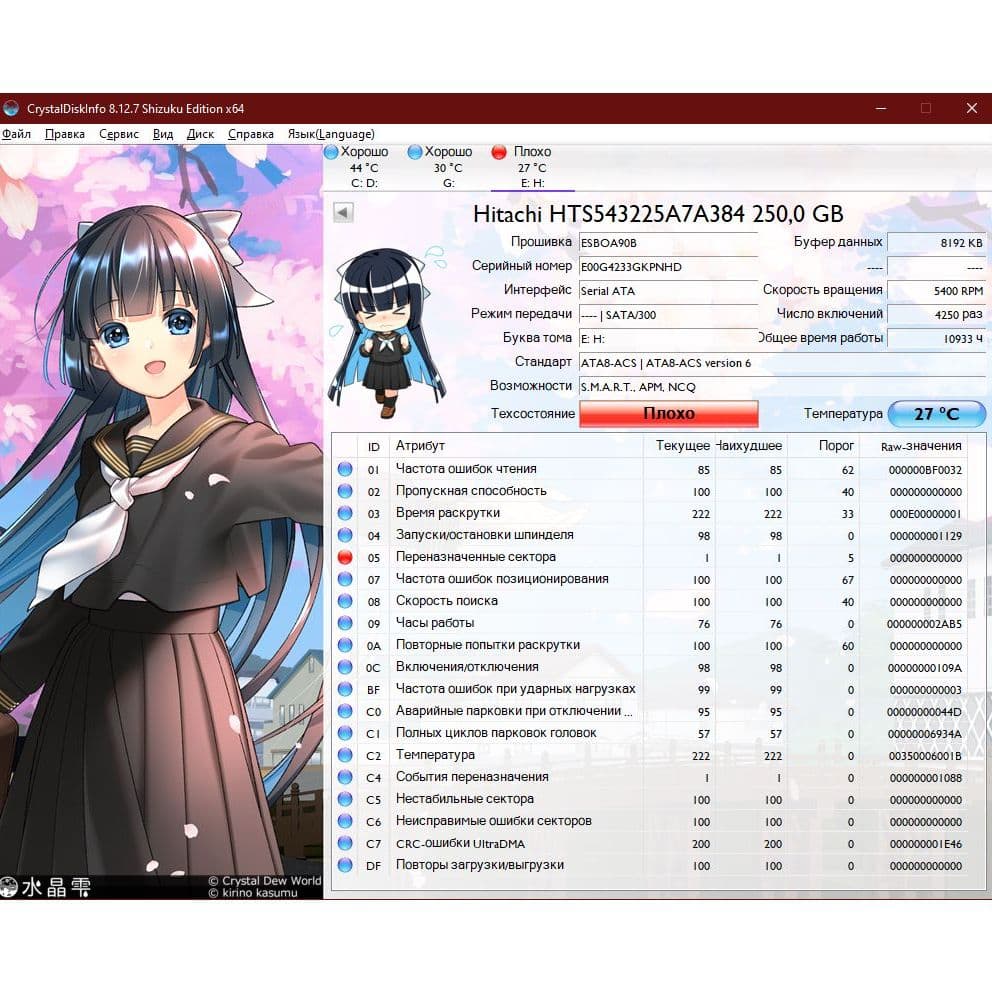Image resolution: width=992 pixels, height=1000 pixels.
Task: Click status icon of Нестабильные сектора row
Action: click(x=345, y=799)
